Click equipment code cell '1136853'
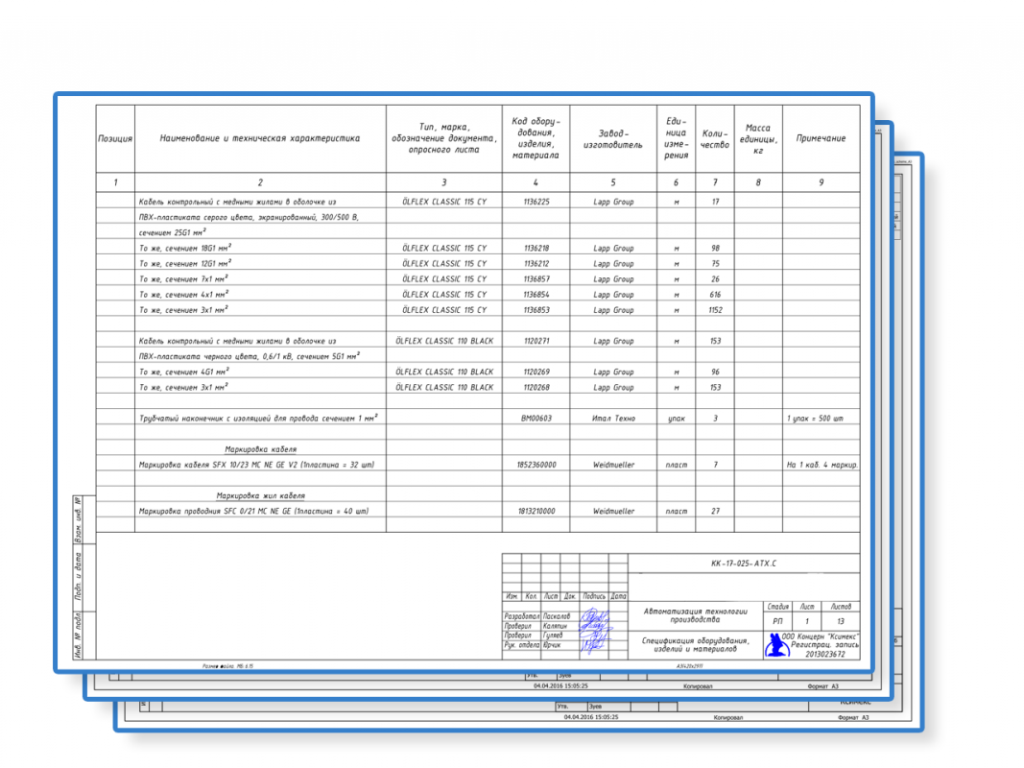This screenshot has width=1024, height=768. [536, 310]
